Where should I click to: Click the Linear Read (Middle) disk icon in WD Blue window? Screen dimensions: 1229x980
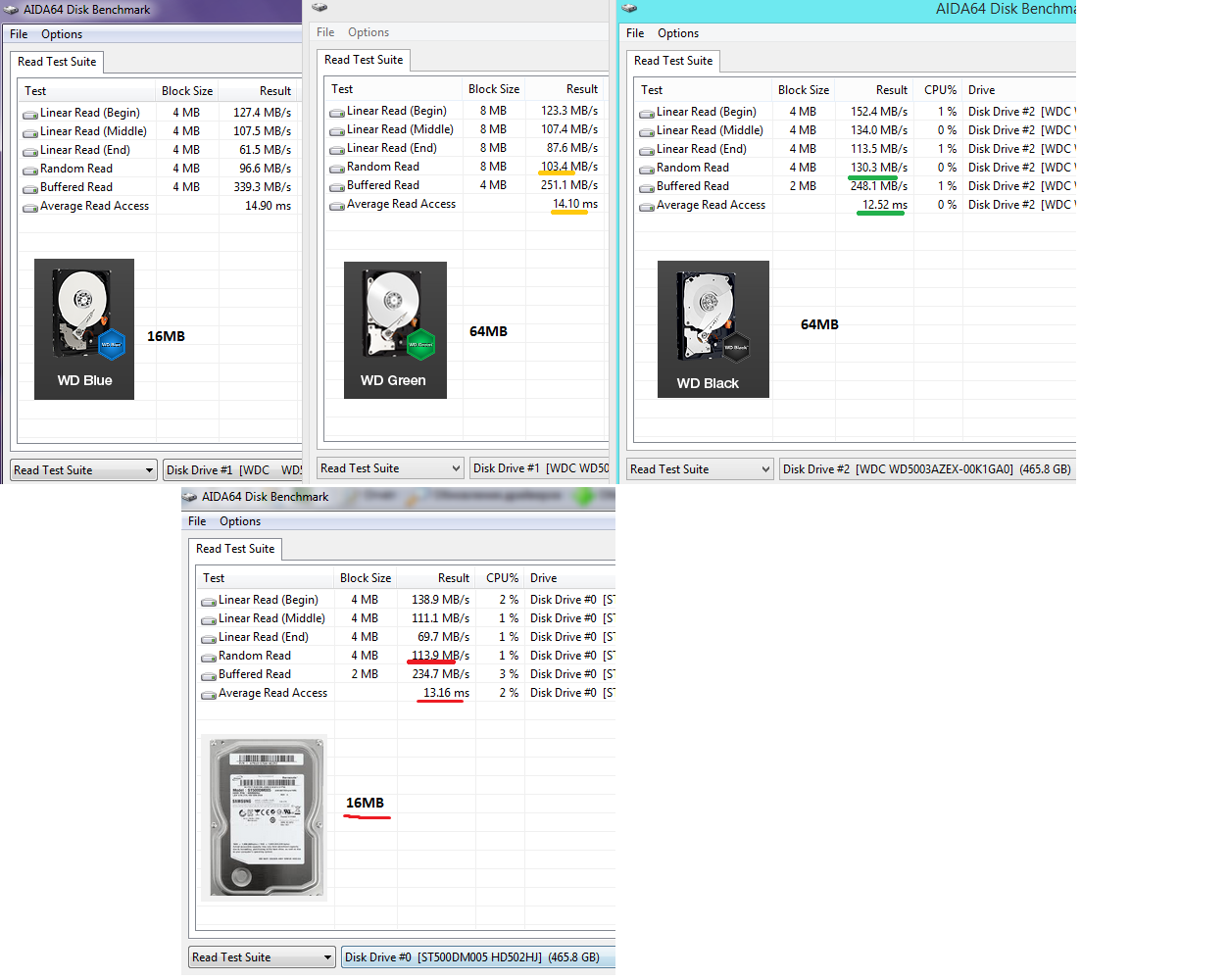[30, 132]
